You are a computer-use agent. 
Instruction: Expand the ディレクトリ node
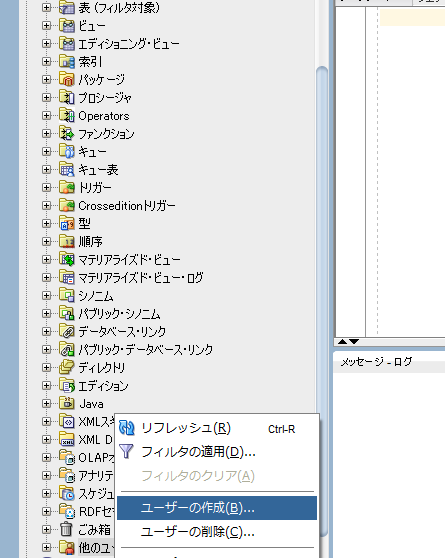[x=46, y=368]
